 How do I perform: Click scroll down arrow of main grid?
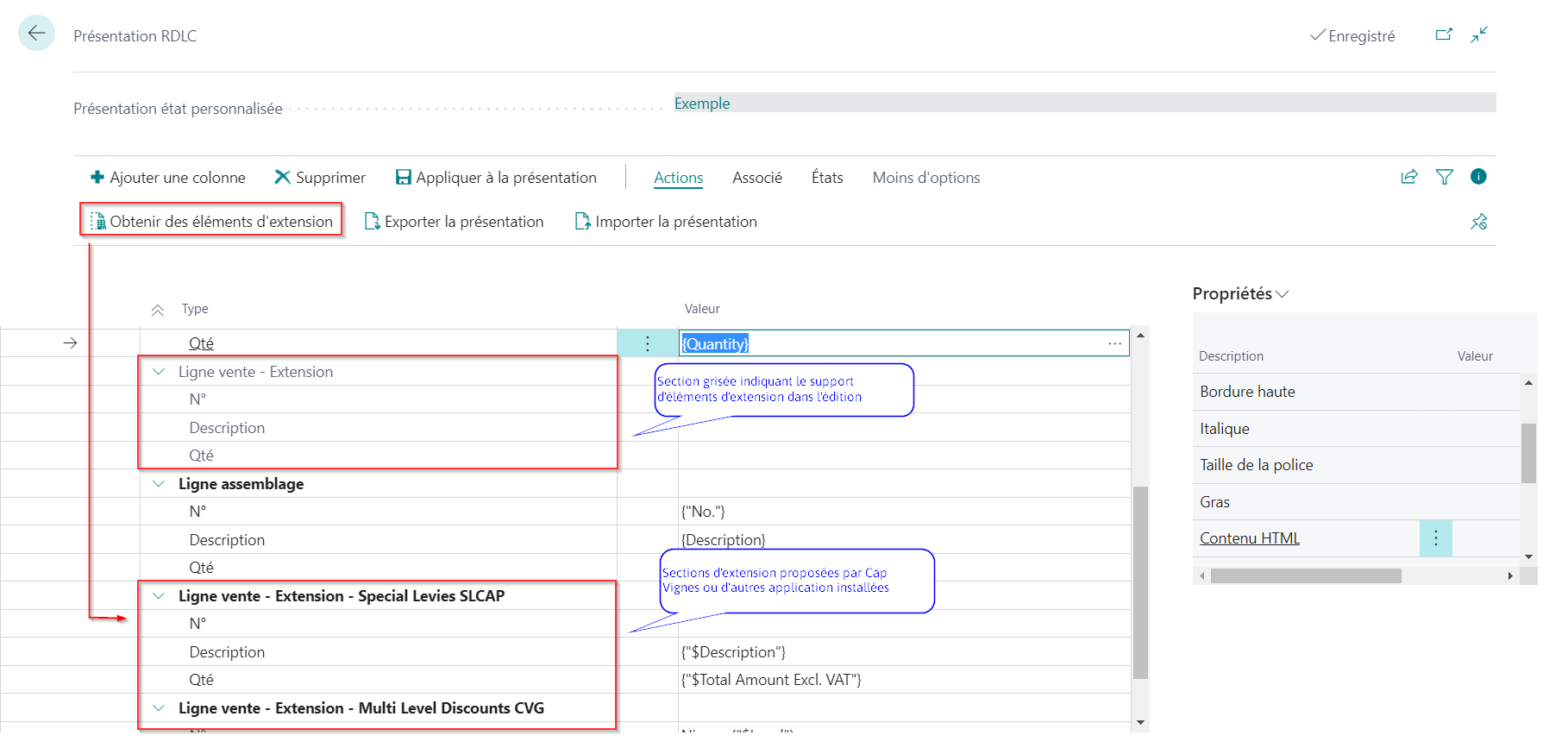1140,723
